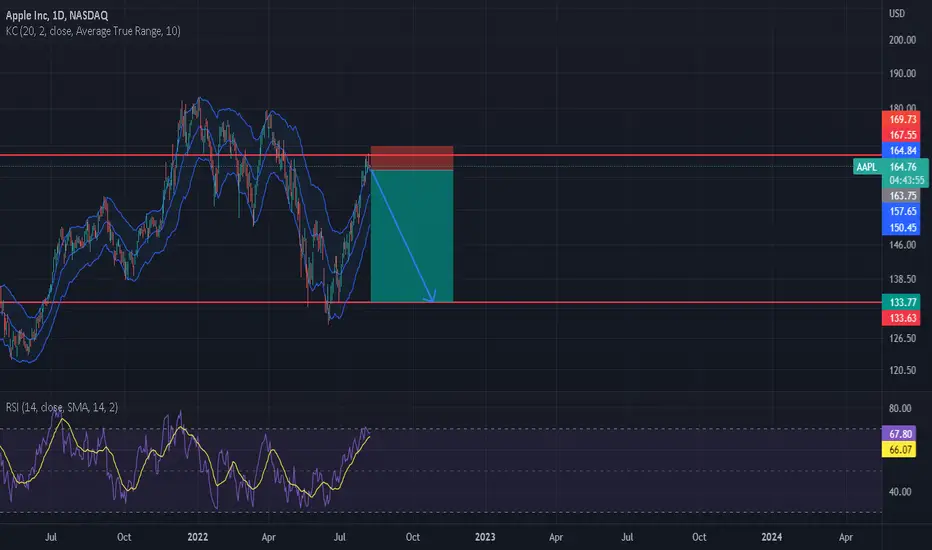932x550 pixels.
Task: Click the 146.00 price axis label
Action: [902, 244]
